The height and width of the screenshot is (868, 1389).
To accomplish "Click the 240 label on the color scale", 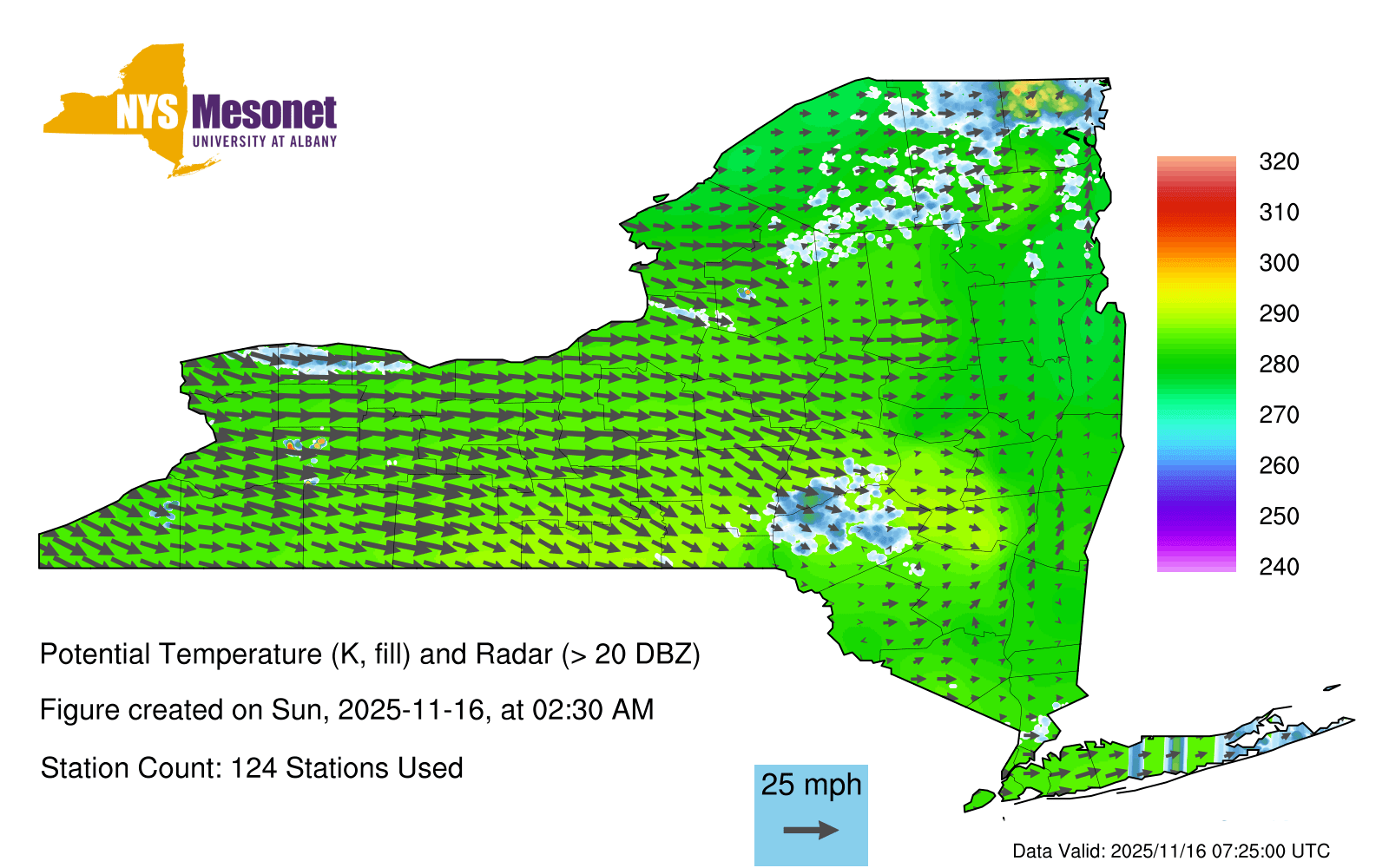I will pyautogui.click(x=1279, y=567).
